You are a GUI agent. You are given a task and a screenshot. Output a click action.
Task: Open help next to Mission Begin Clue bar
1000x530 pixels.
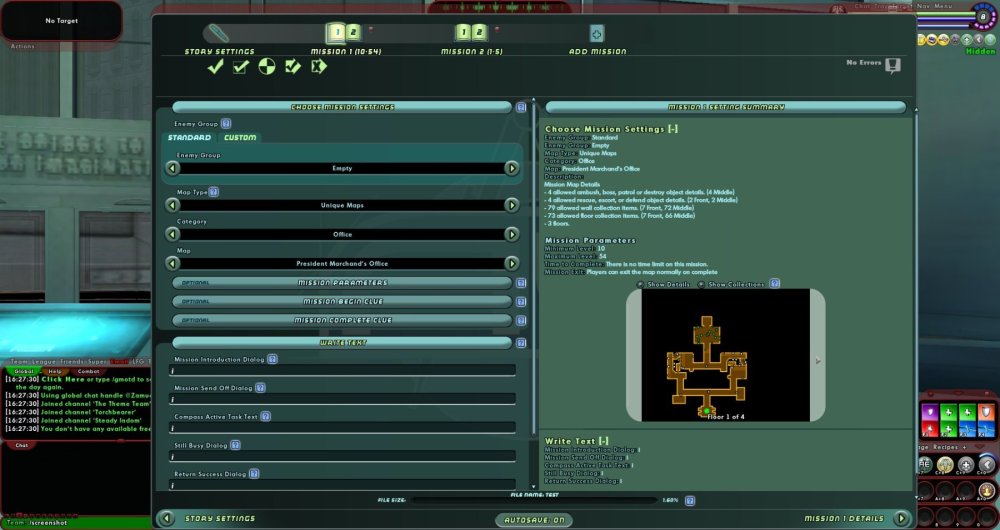521,302
